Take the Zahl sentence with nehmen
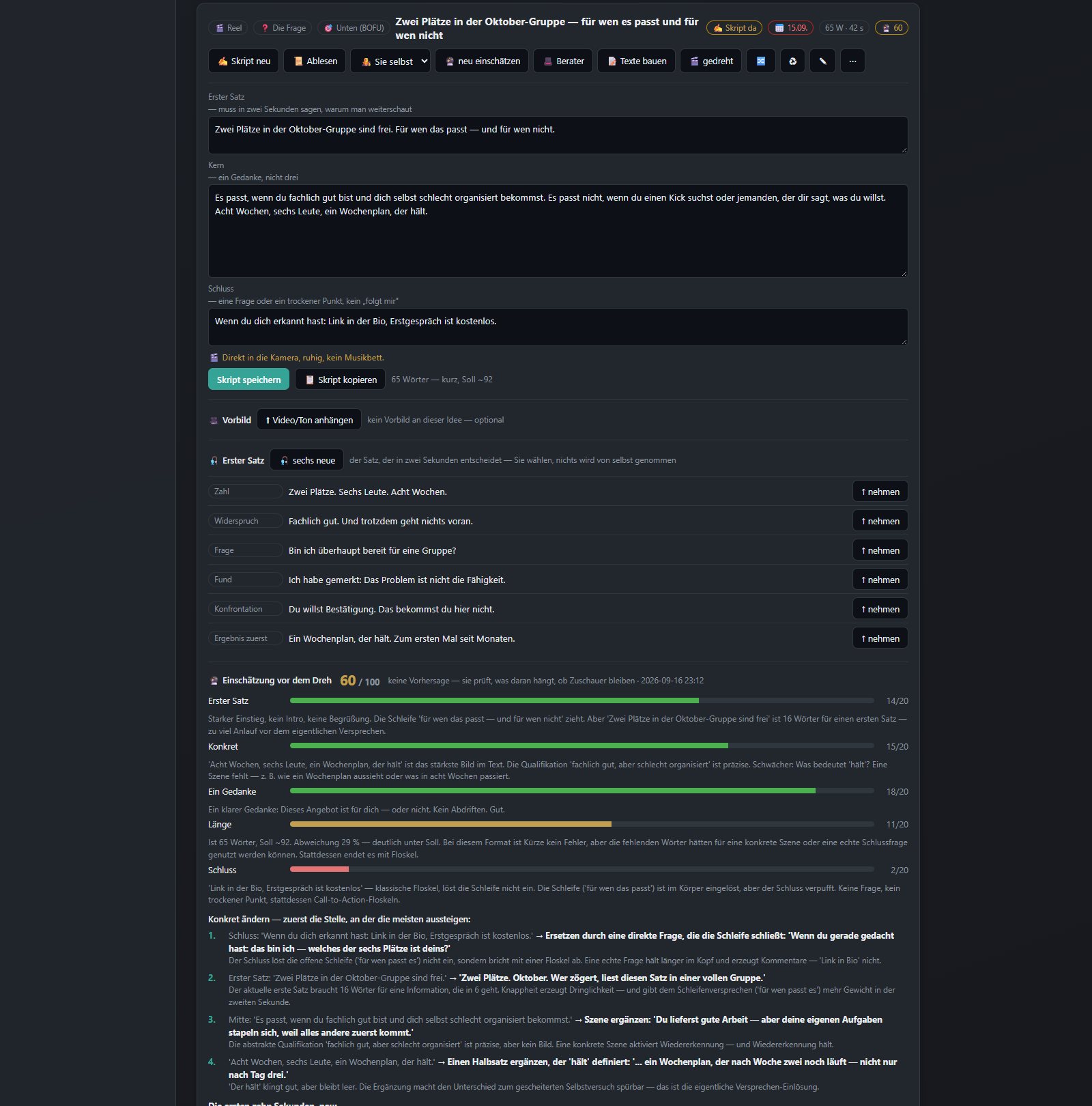 tap(880, 492)
